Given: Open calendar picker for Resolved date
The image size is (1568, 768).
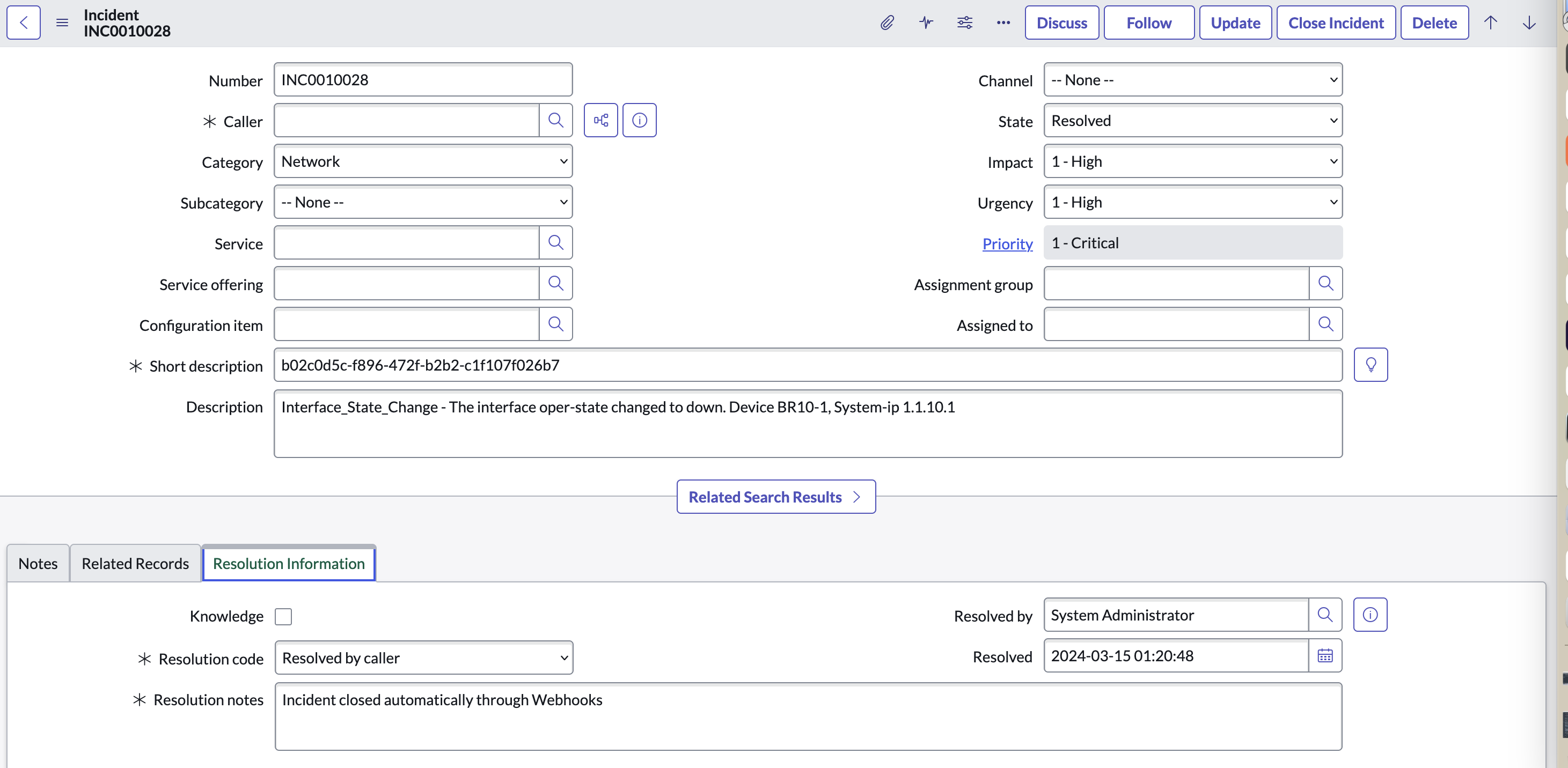Looking at the screenshot, I should click(x=1324, y=655).
